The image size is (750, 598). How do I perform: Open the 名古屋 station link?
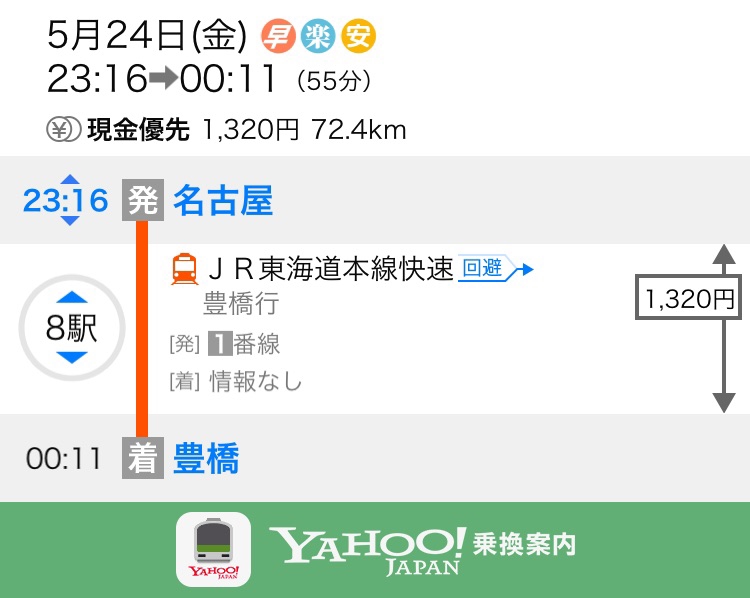tap(223, 200)
